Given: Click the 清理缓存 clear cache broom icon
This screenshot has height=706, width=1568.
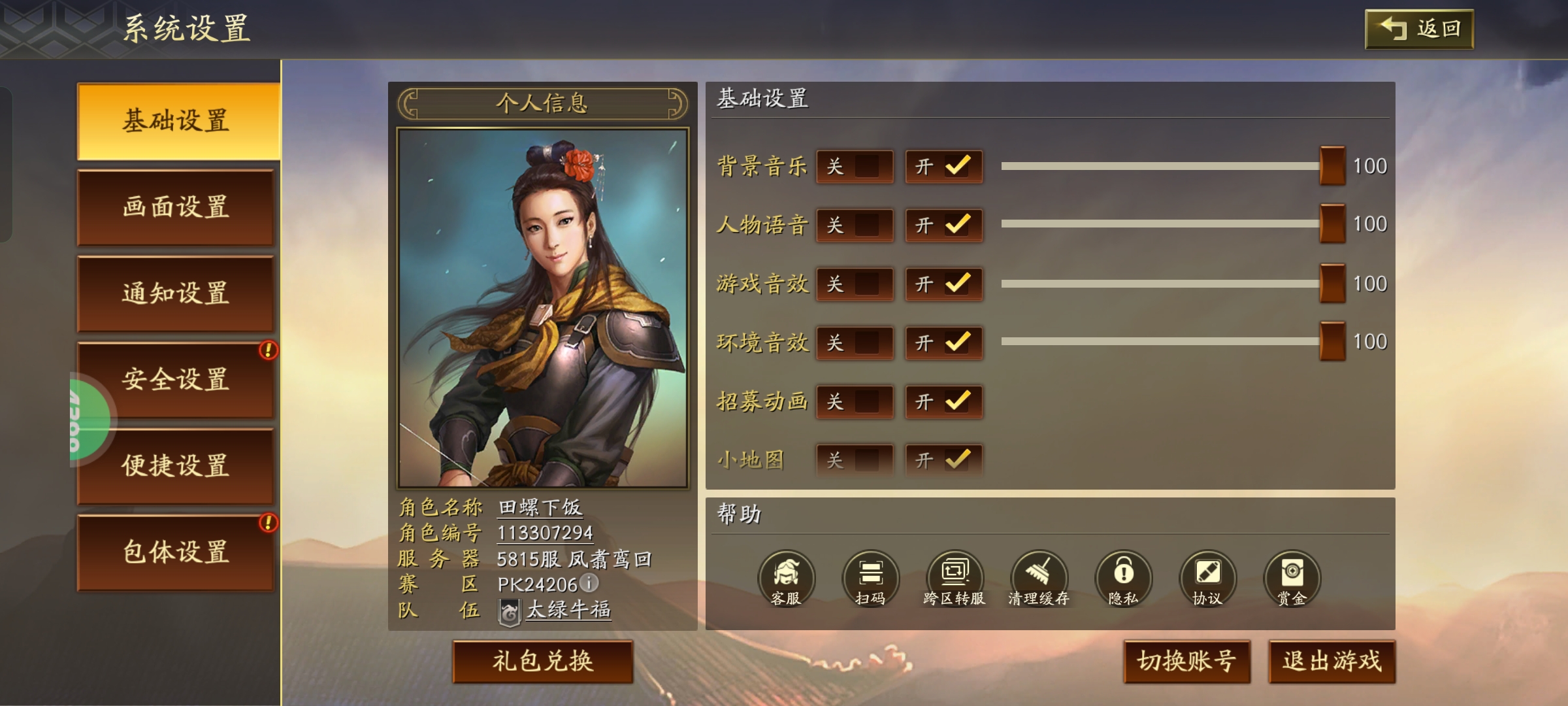Looking at the screenshot, I should (1039, 579).
